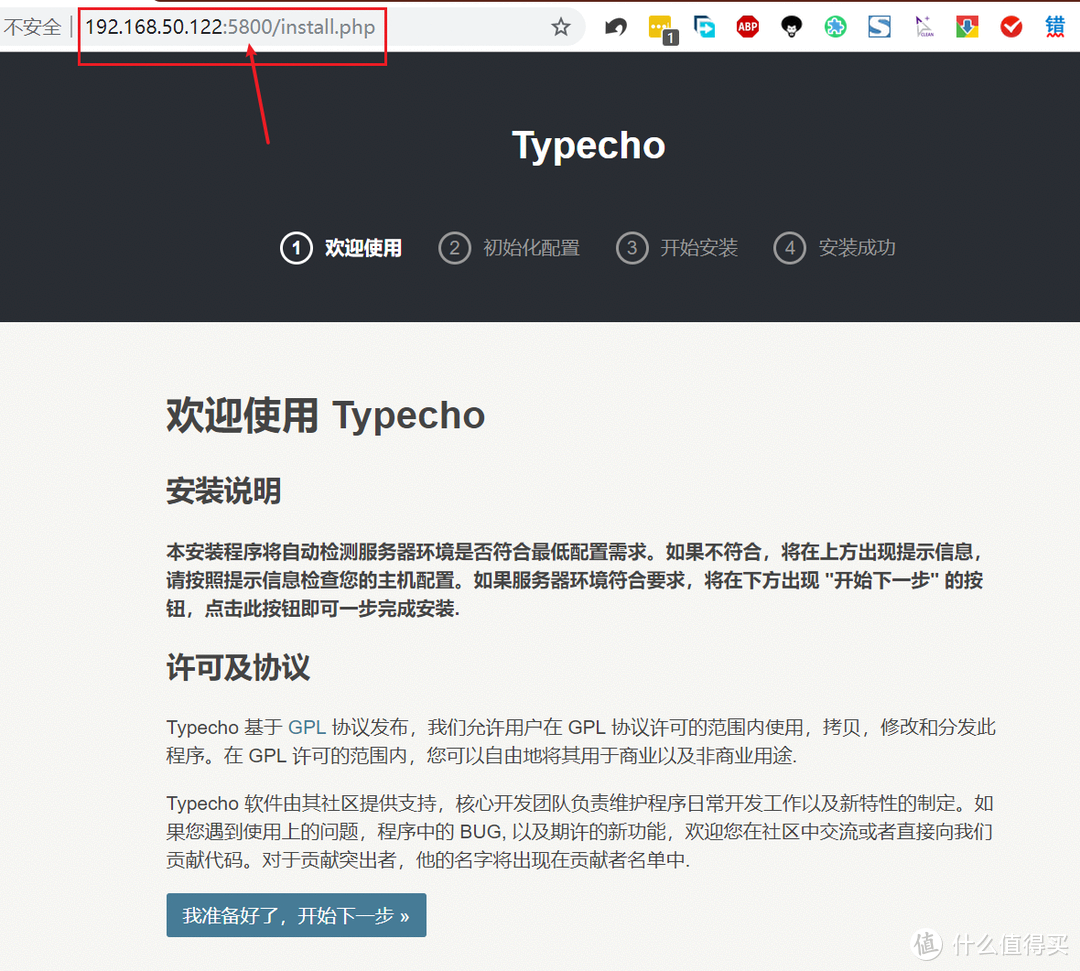Click the blue 错 extension icon
This screenshot has width=1080, height=971.
click(x=1055, y=27)
